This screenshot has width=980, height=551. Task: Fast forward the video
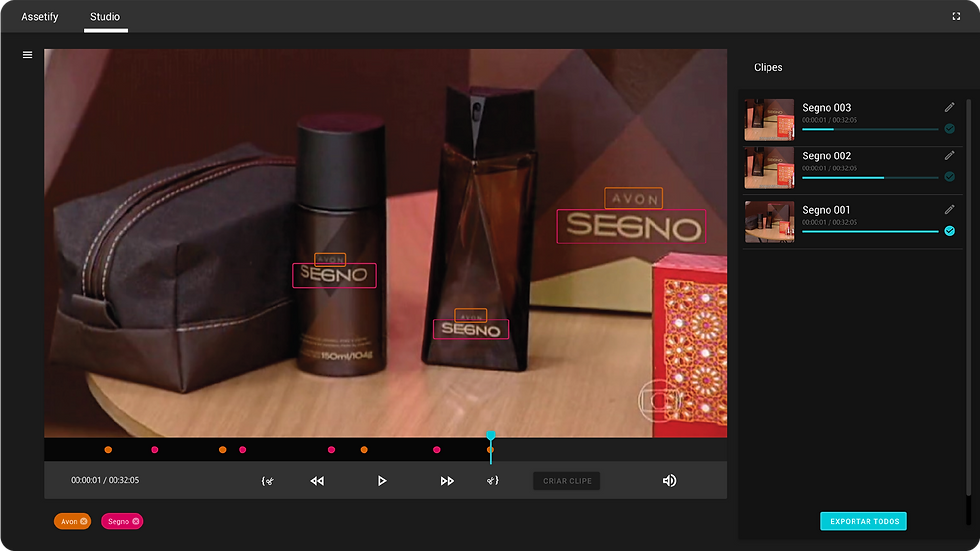447,480
